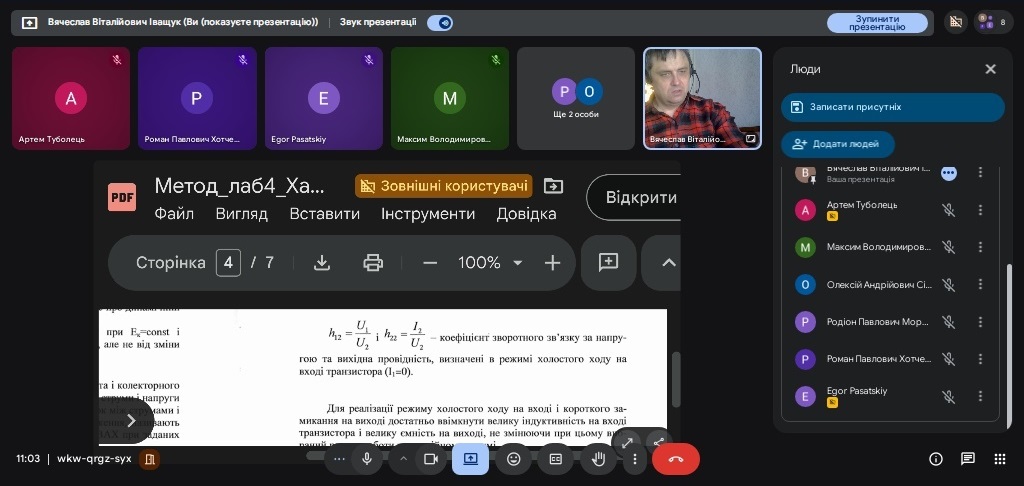1024x486 pixels.
Task: Click the page number field showing 4
Action: pos(228,263)
